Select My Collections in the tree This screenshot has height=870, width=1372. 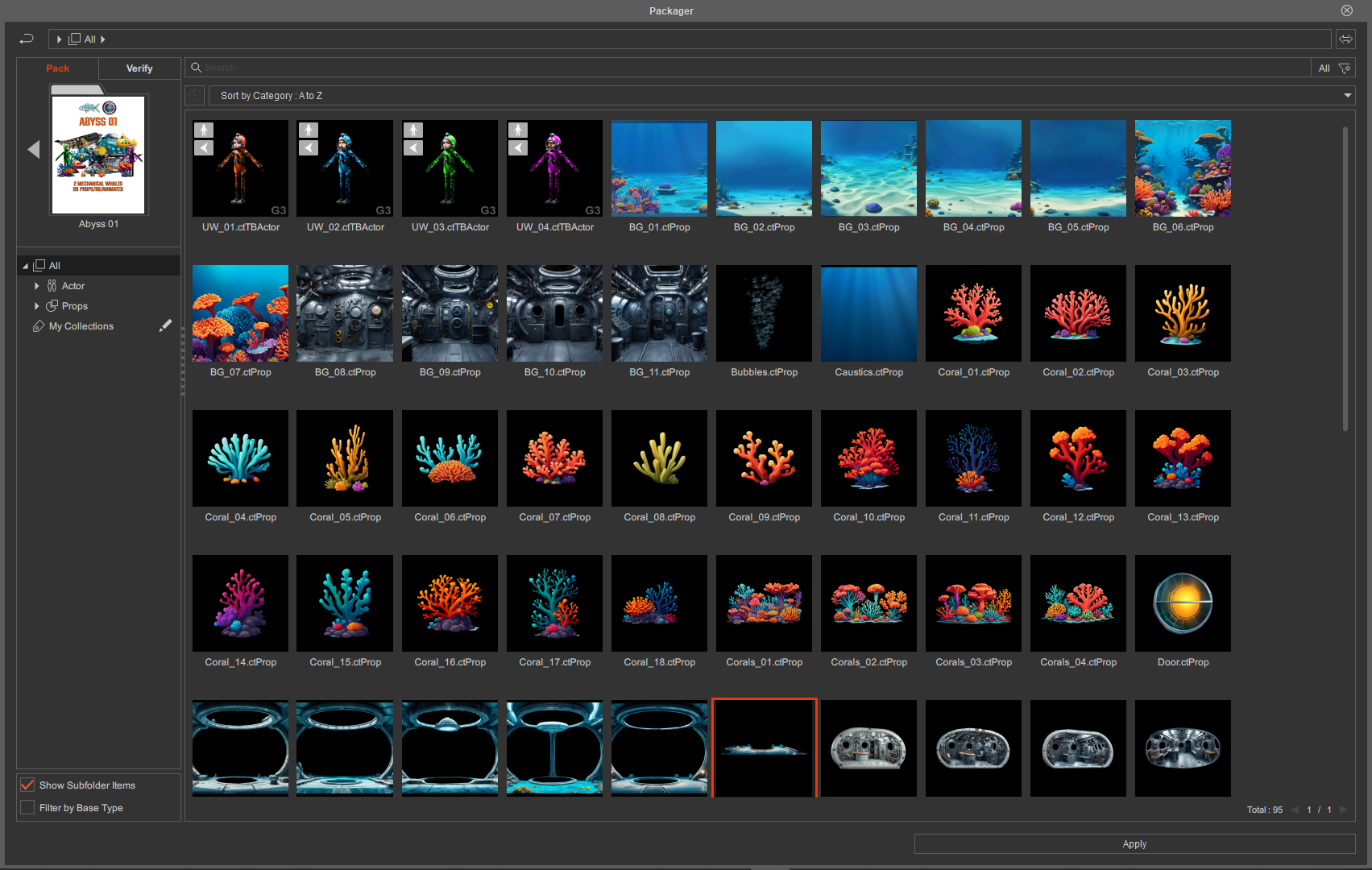click(81, 326)
